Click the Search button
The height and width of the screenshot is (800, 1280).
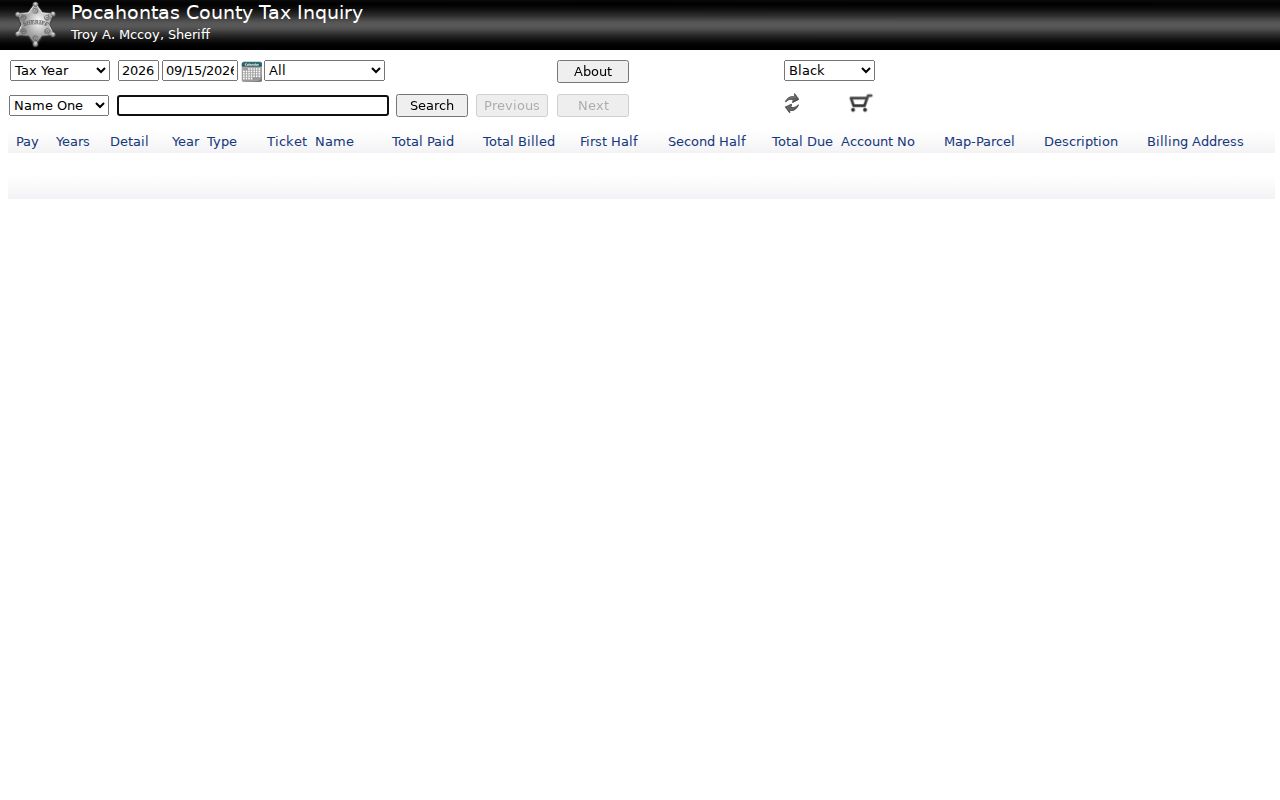click(x=432, y=105)
